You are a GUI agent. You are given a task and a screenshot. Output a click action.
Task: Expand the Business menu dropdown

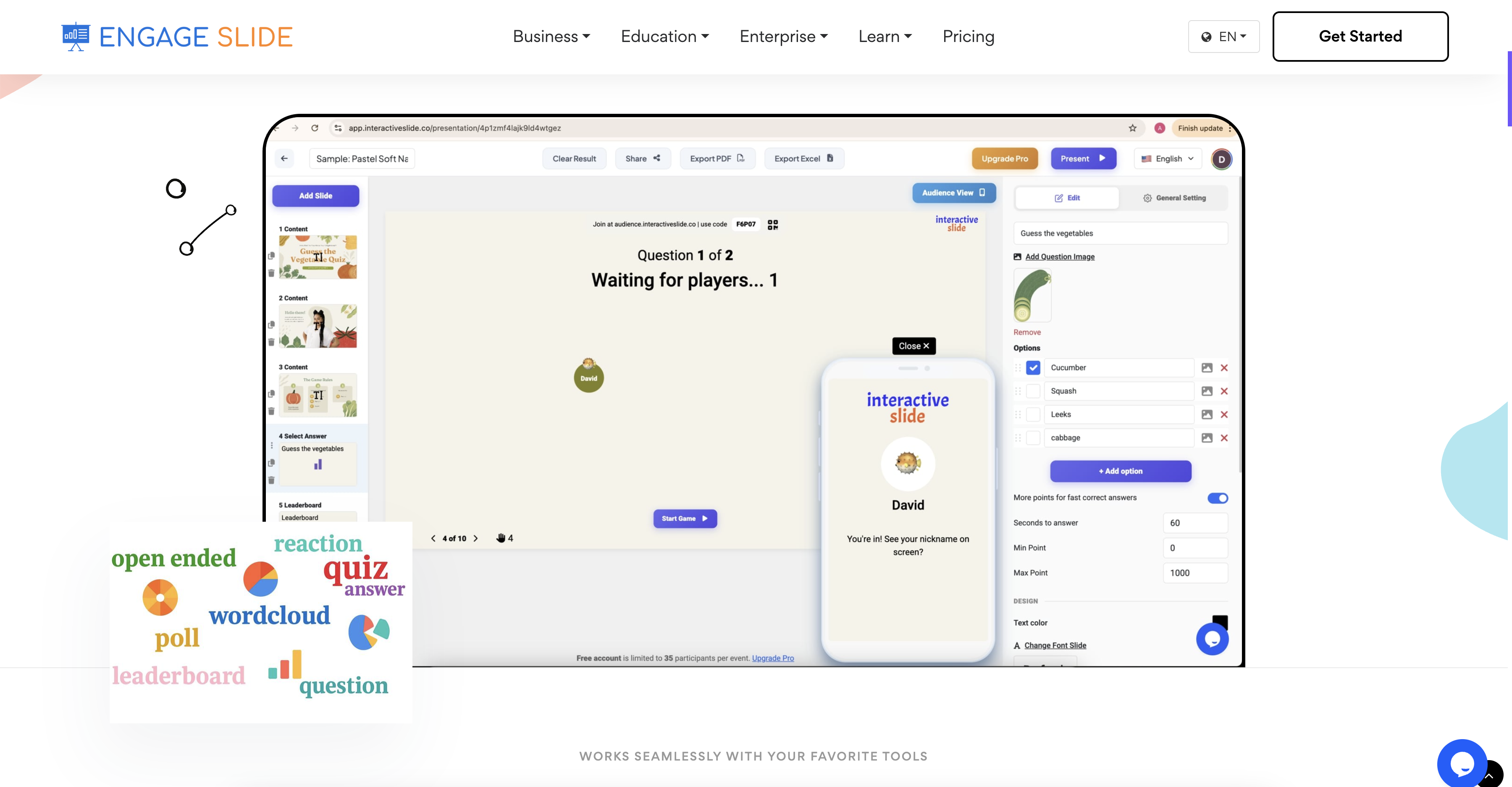551,37
